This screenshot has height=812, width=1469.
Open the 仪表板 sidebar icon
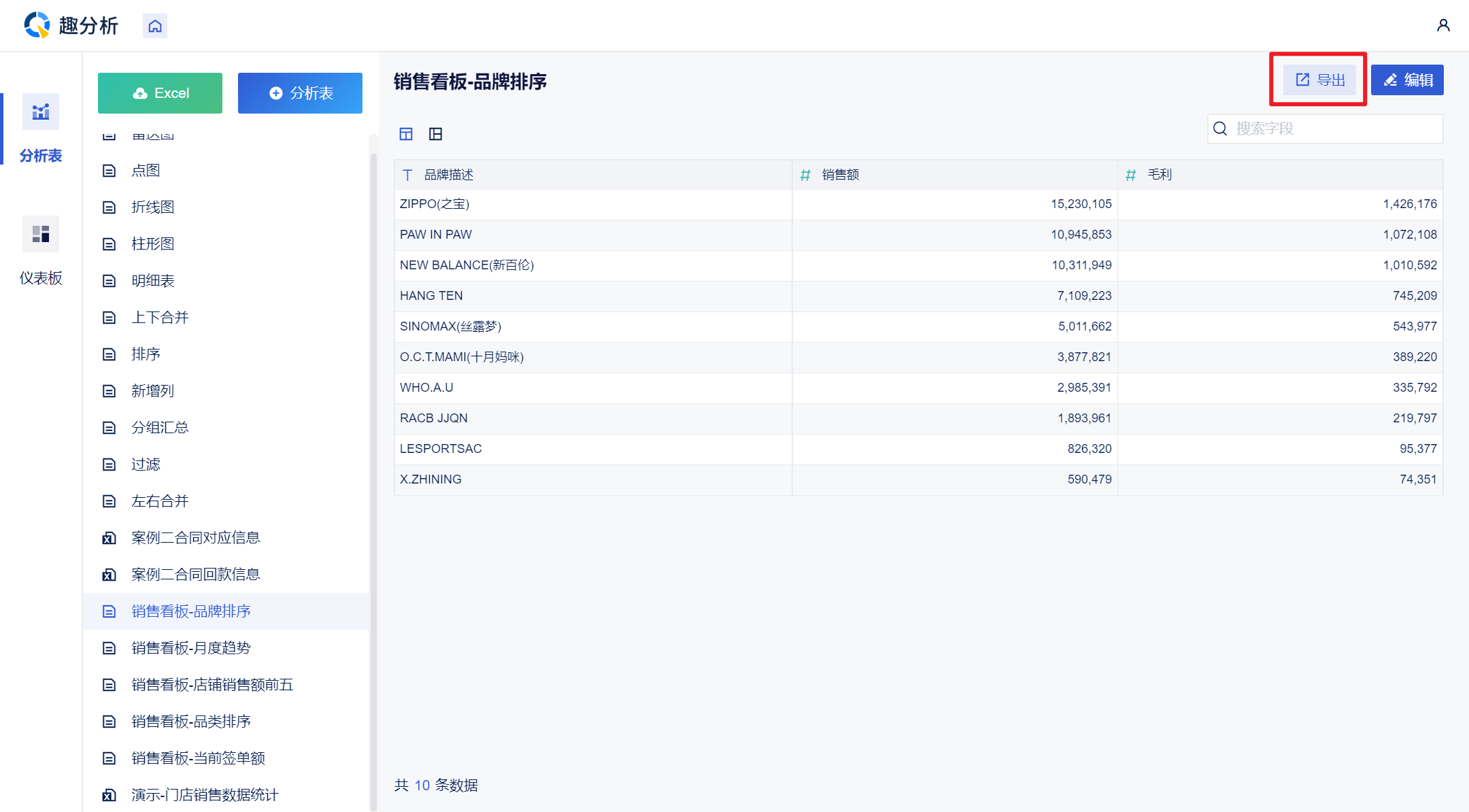(x=41, y=235)
